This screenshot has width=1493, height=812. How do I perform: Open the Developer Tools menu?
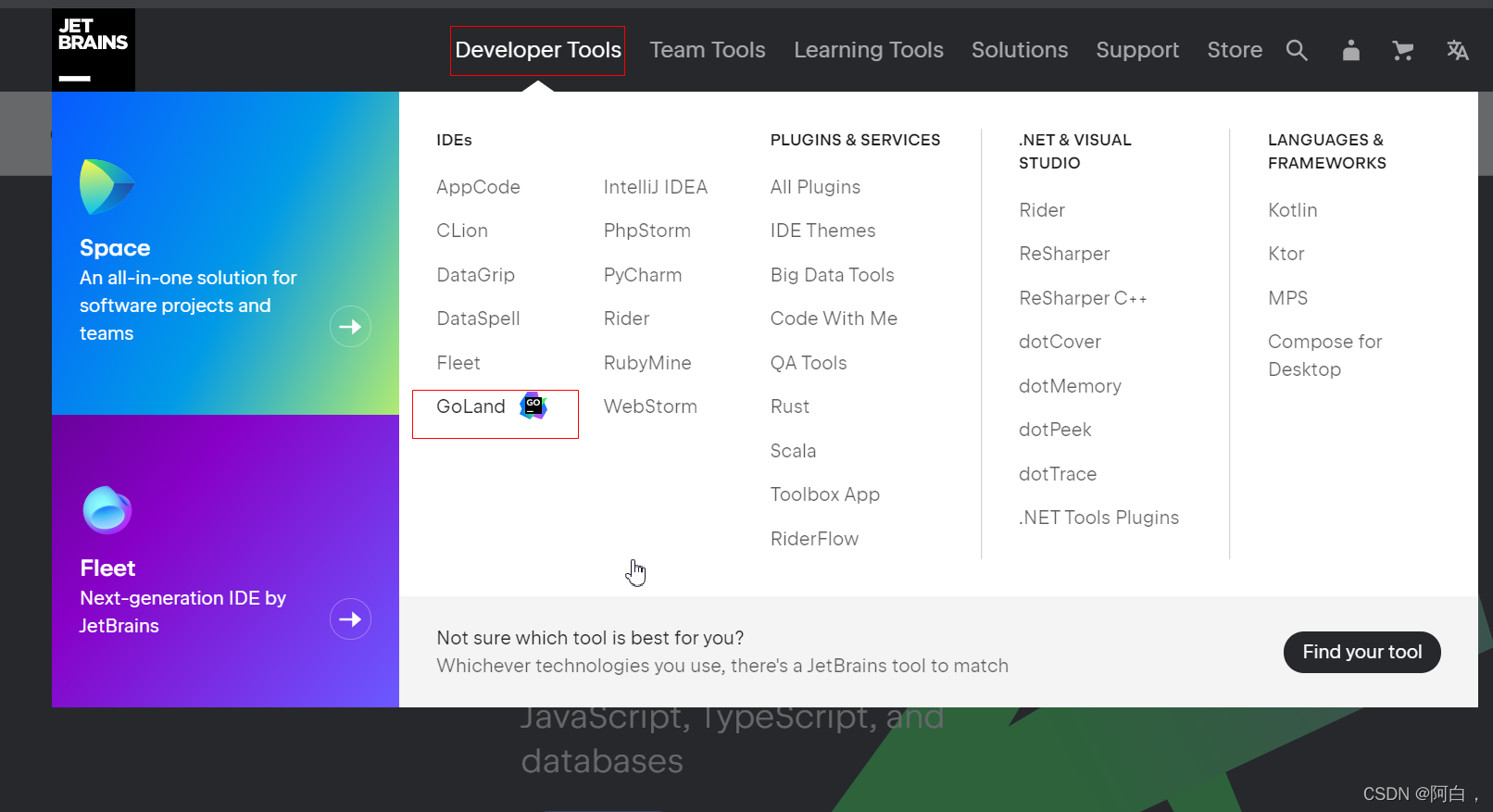pyautogui.click(x=538, y=50)
